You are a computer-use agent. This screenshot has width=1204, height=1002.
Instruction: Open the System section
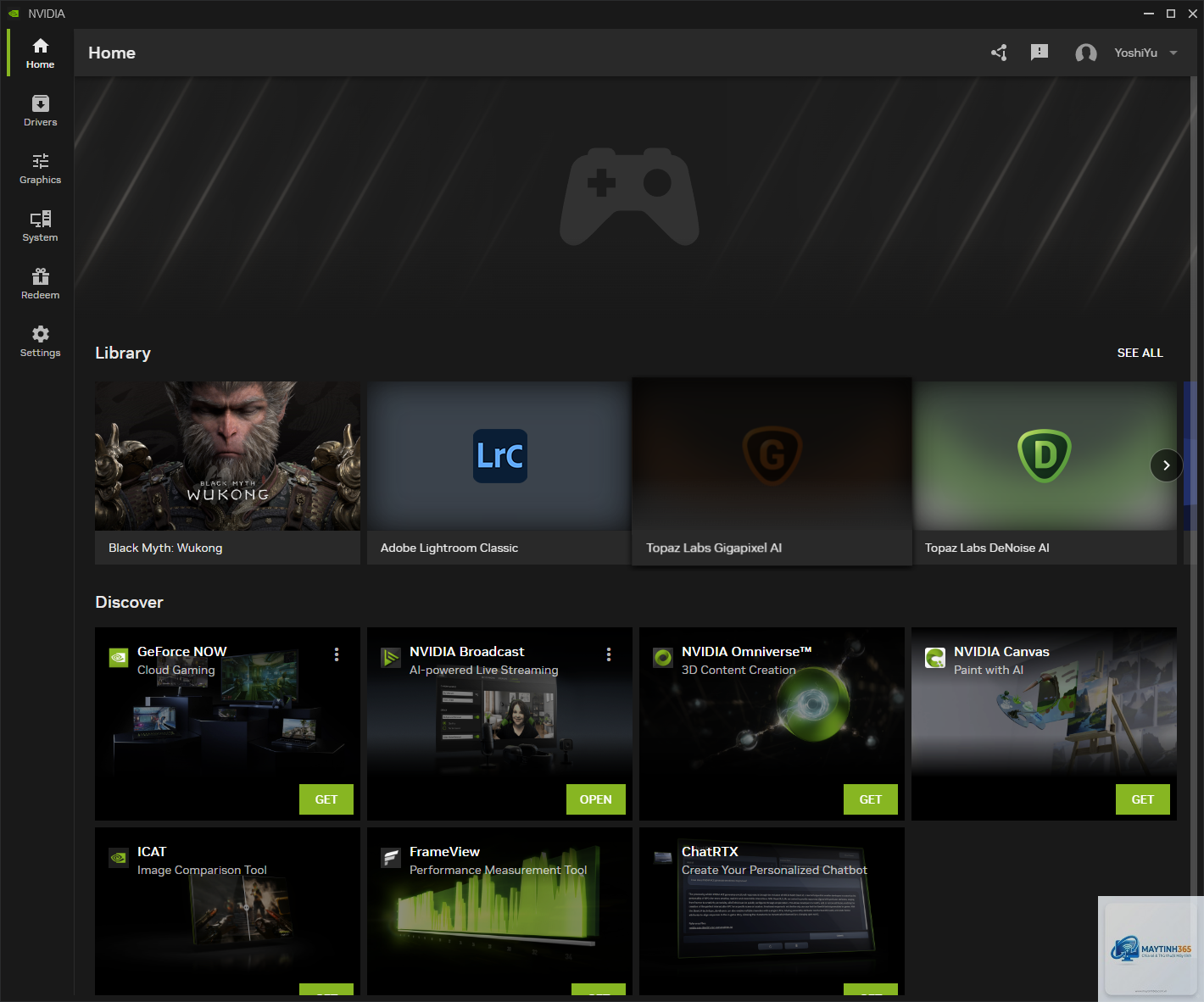point(40,225)
